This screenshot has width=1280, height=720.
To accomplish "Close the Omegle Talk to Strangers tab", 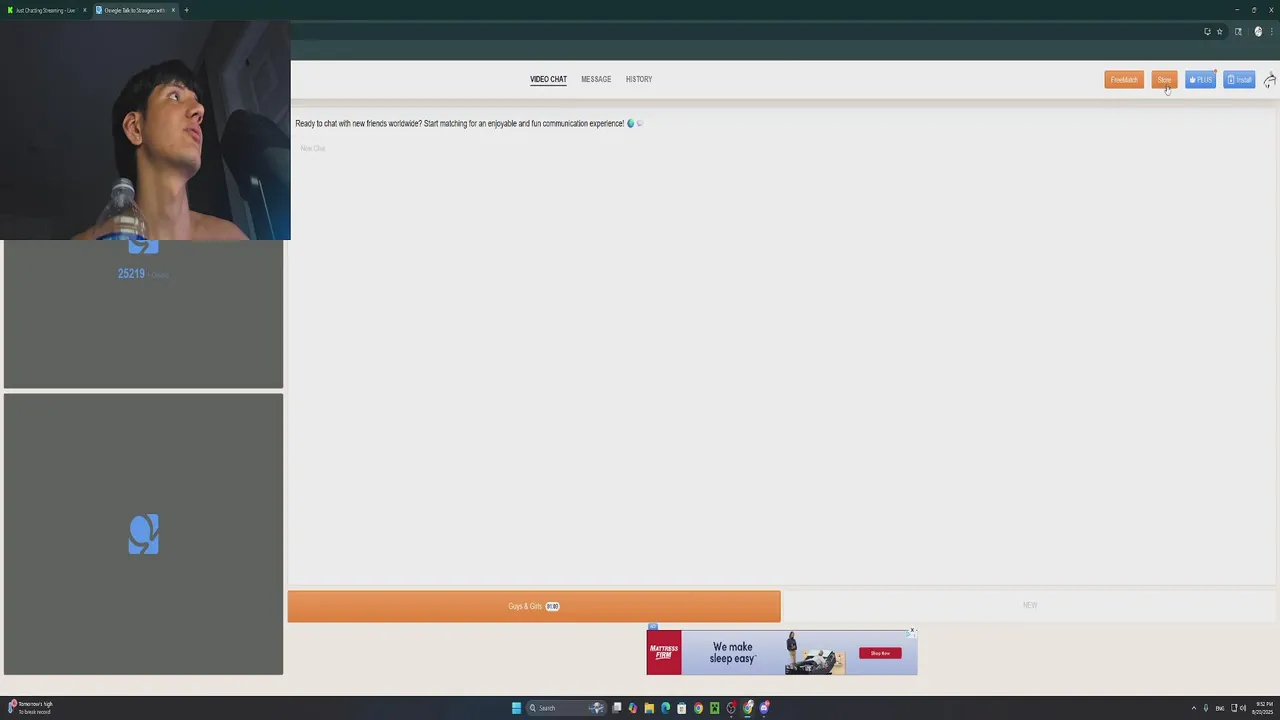I will 173,10.
